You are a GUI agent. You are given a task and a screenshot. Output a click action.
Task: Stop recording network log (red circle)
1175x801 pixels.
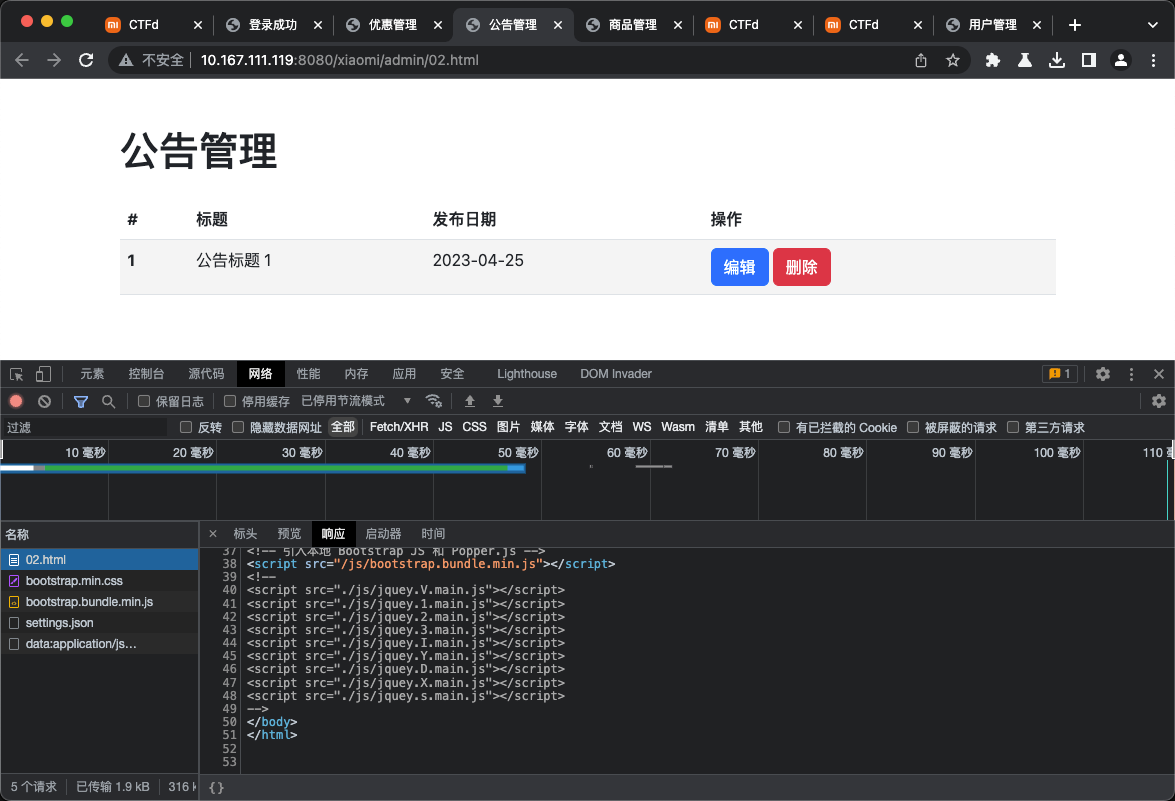pos(15,400)
